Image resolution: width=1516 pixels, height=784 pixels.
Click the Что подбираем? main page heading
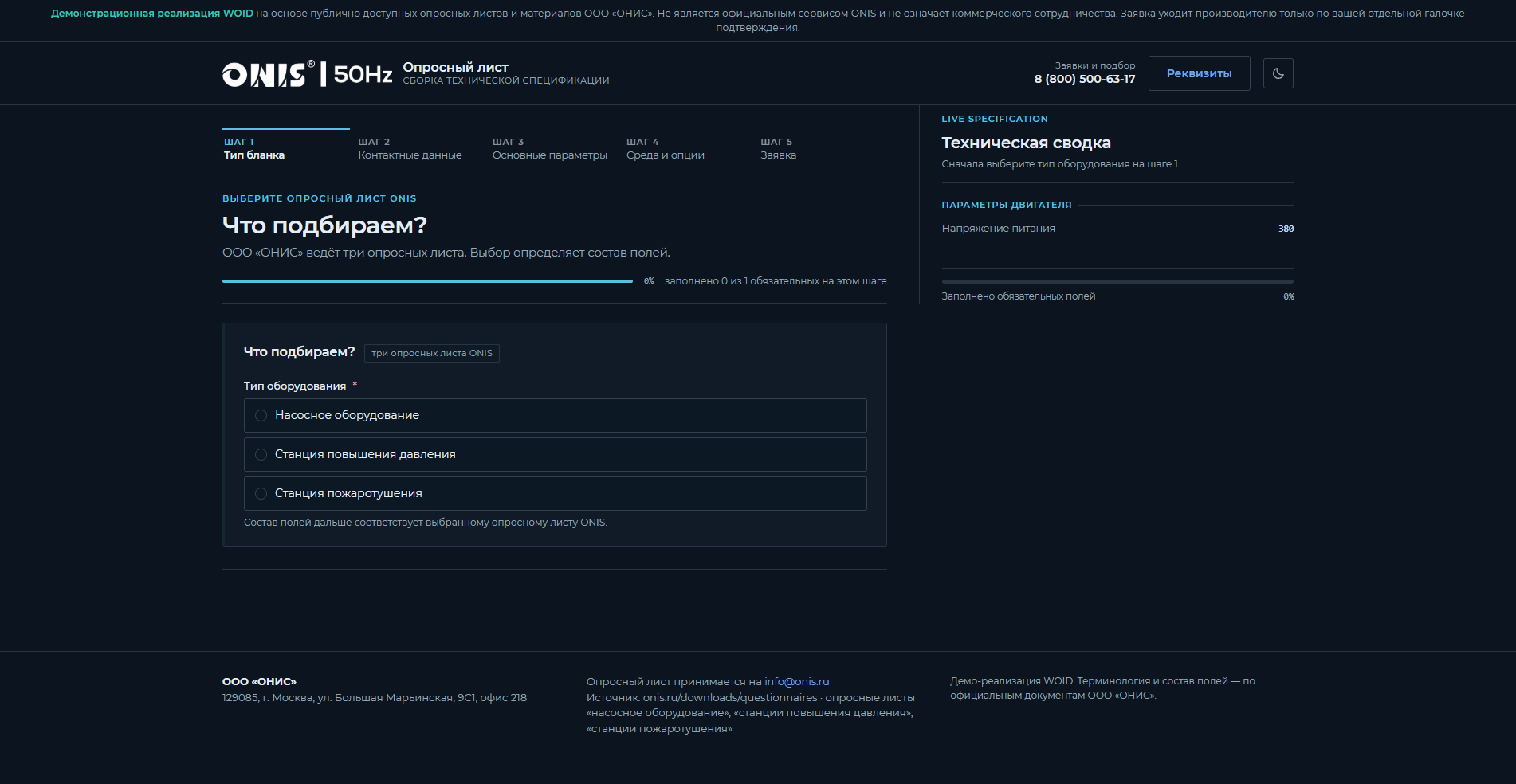point(324,225)
